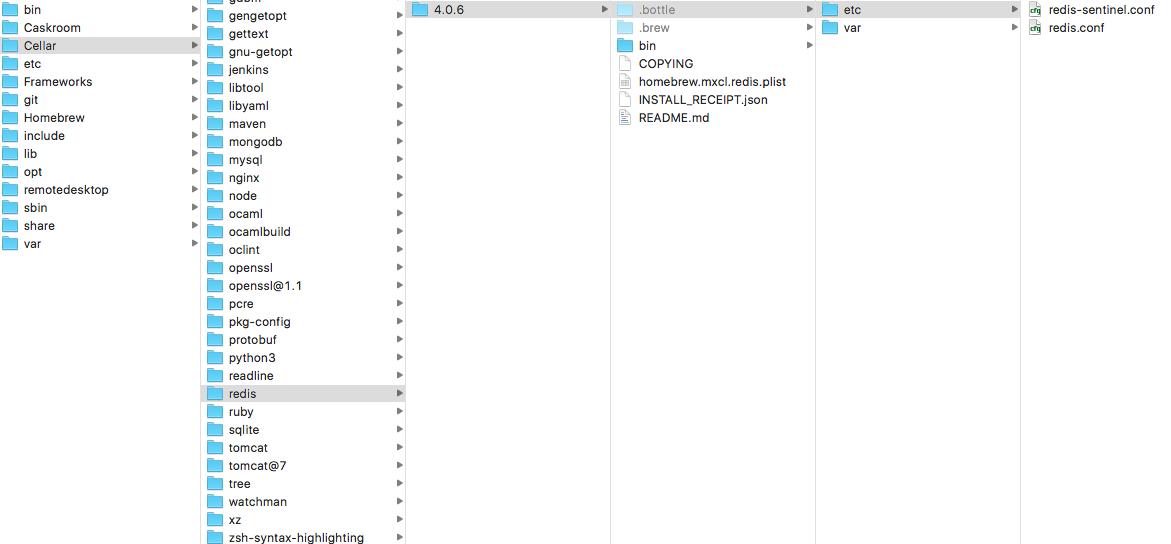Click the dimmed .bottle folder icon

(625, 10)
